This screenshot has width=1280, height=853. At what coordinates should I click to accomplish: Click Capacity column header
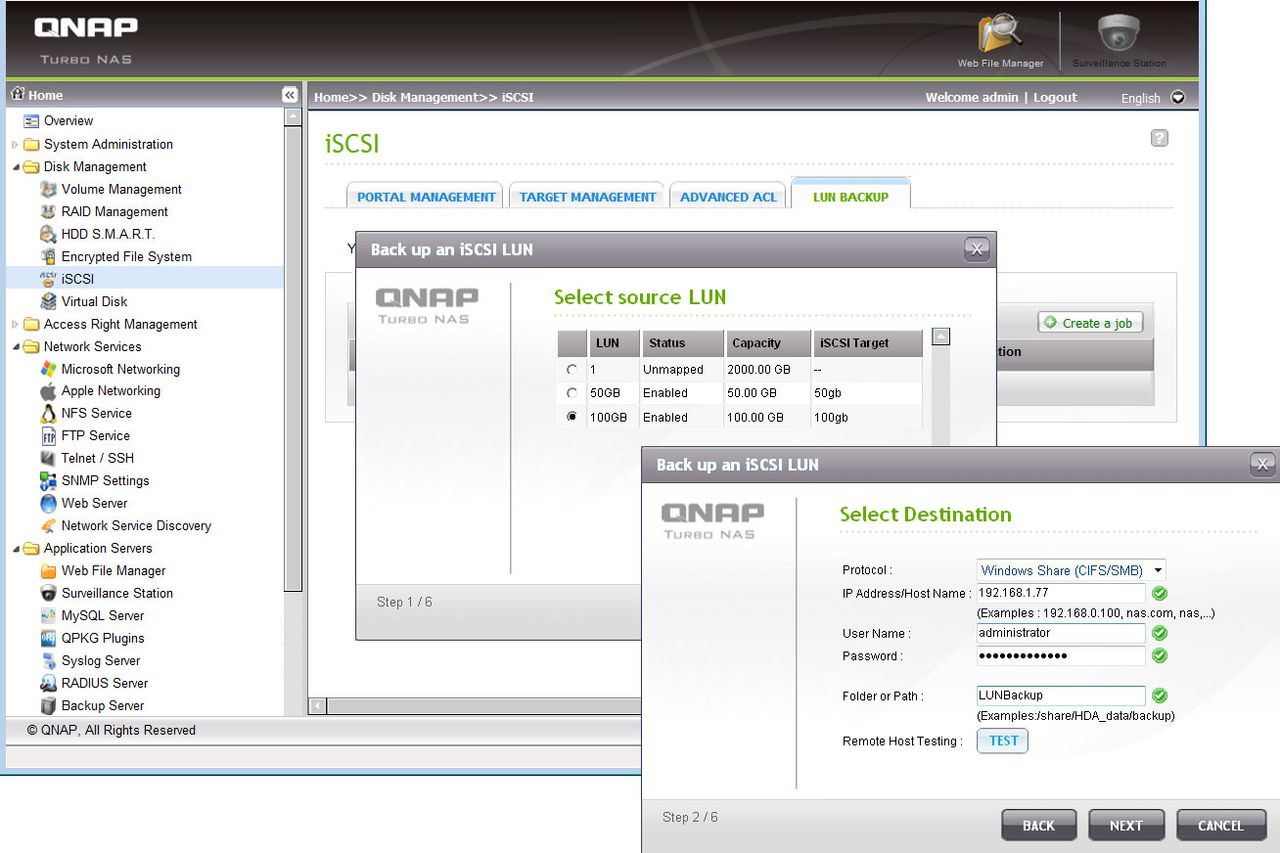coord(768,343)
